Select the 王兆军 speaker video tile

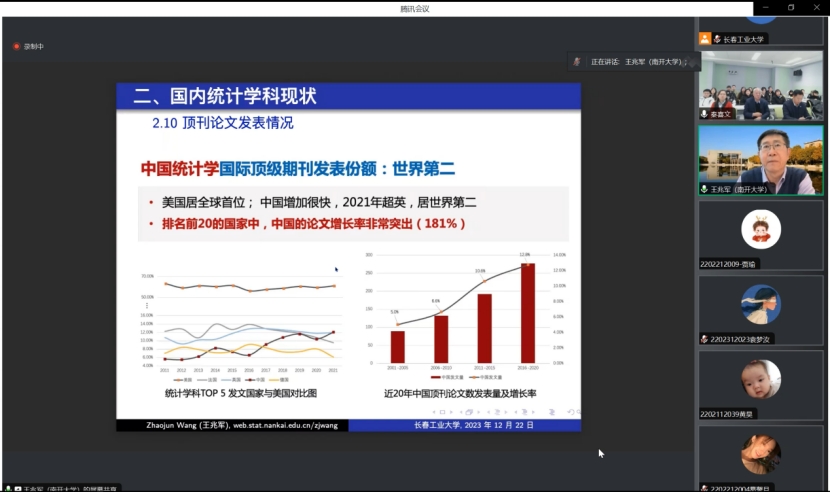[x=760, y=158]
